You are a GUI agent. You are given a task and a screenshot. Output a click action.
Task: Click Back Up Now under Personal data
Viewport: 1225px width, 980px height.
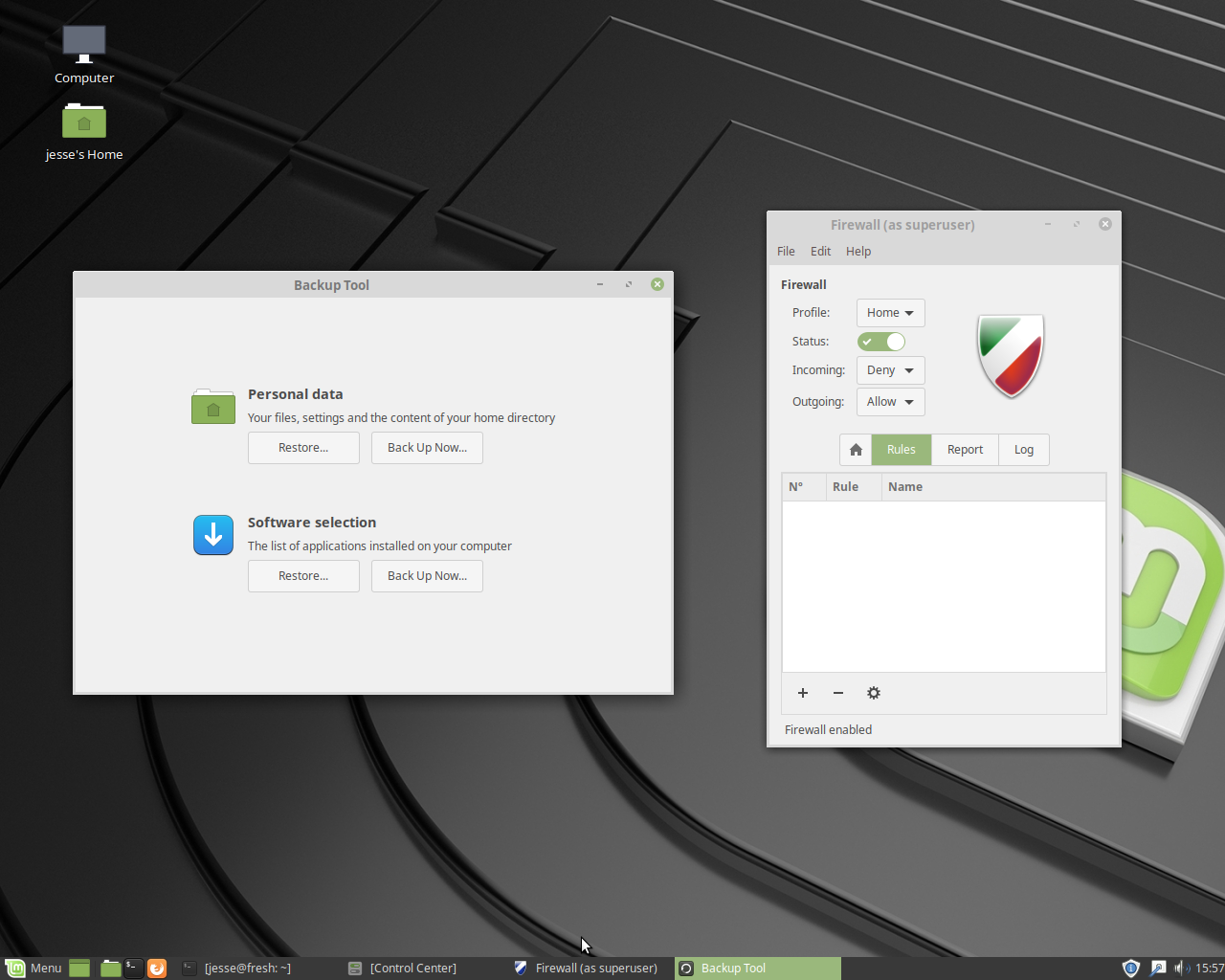tap(427, 448)
